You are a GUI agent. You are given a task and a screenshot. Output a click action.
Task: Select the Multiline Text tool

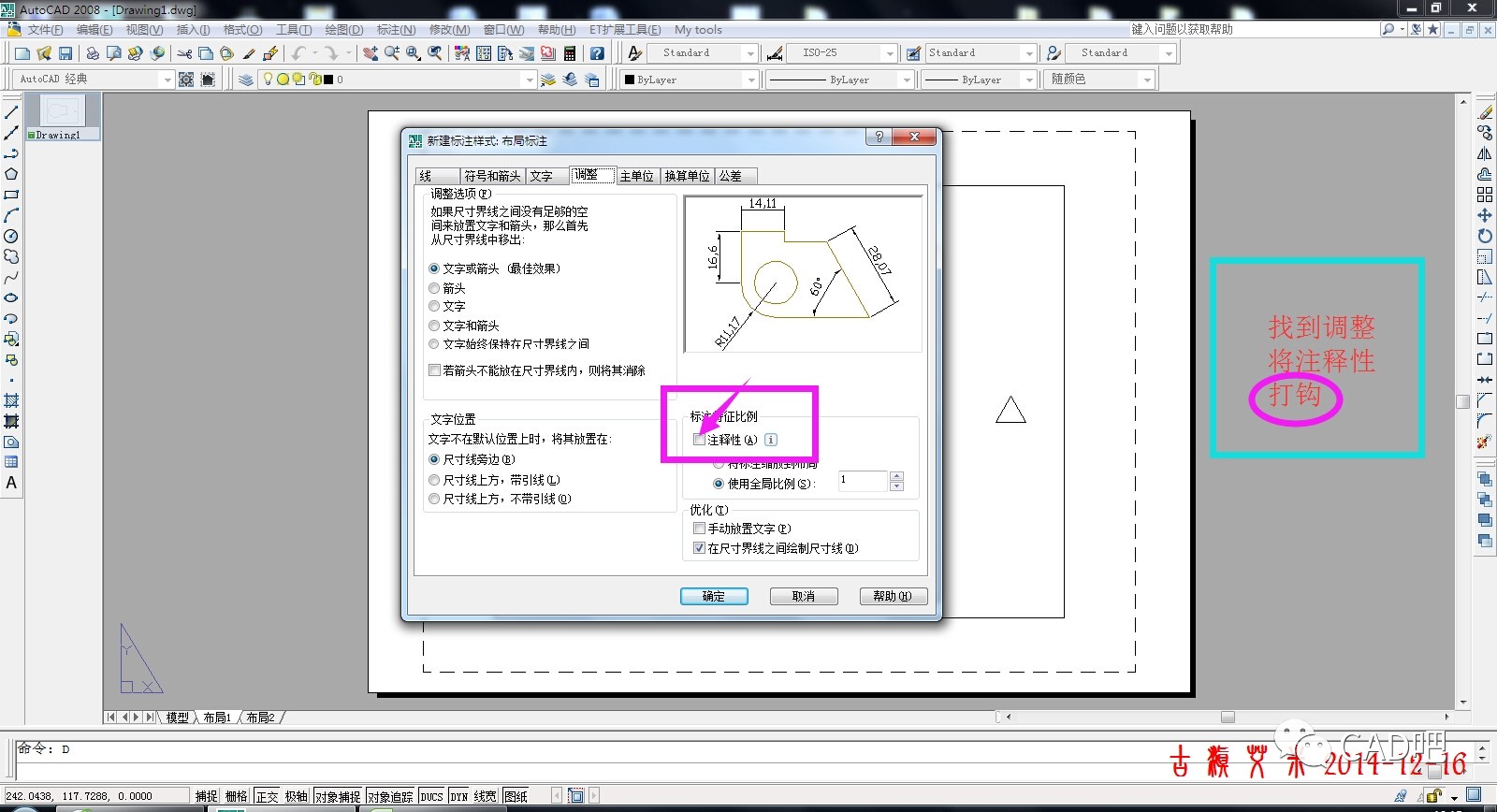click(x=11, y=483)
